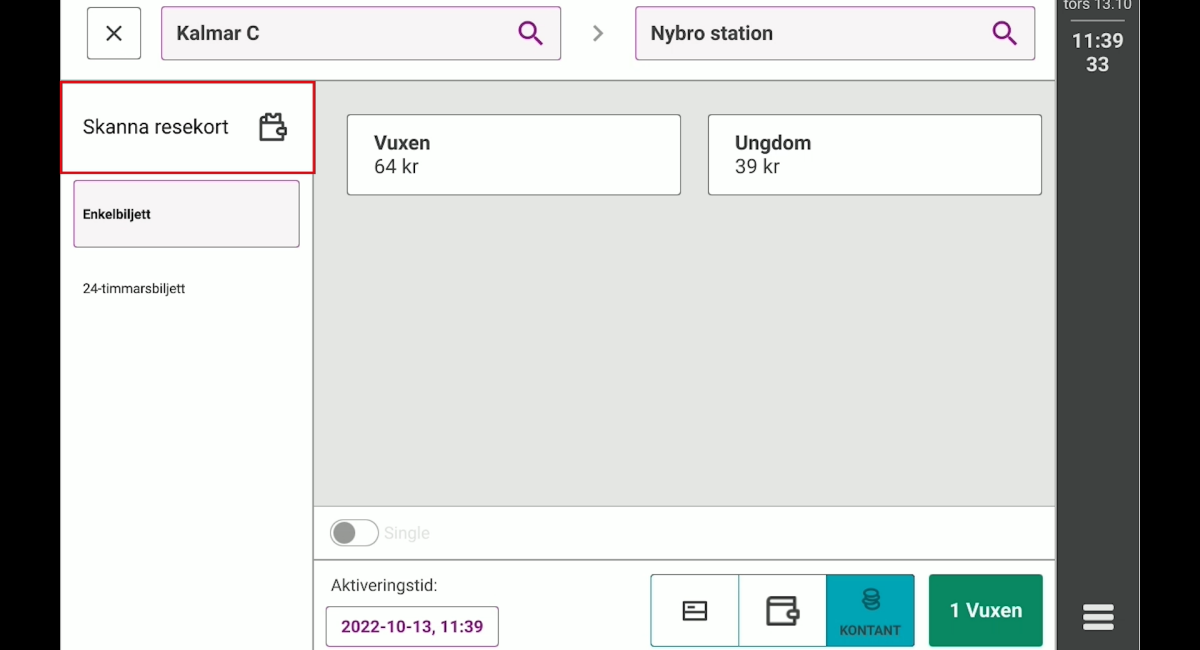The image size is (1200, 650).
Task: Click the Aktiveringstid label
Action: pyautogui.click(x=384, y=585)
